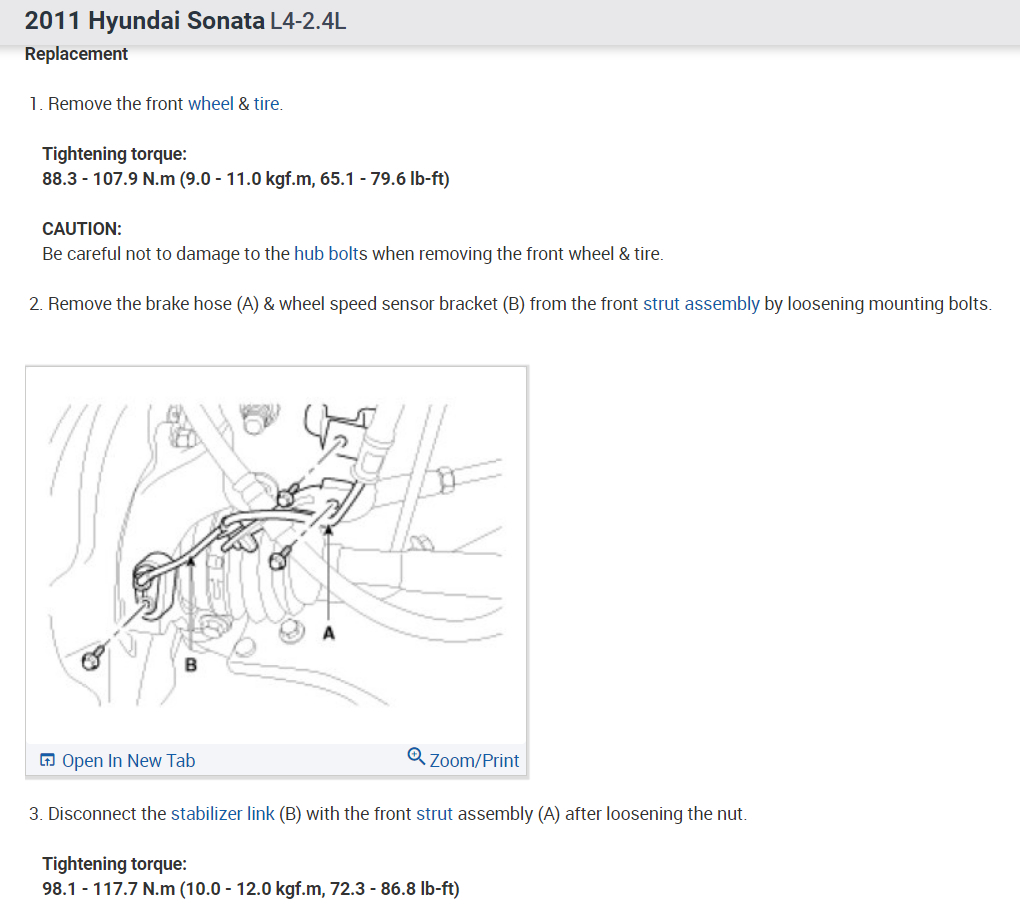The image size is (1020, 923).
Task: Click the 'Zoom/Print' text link
Action: tap(474, 760)
